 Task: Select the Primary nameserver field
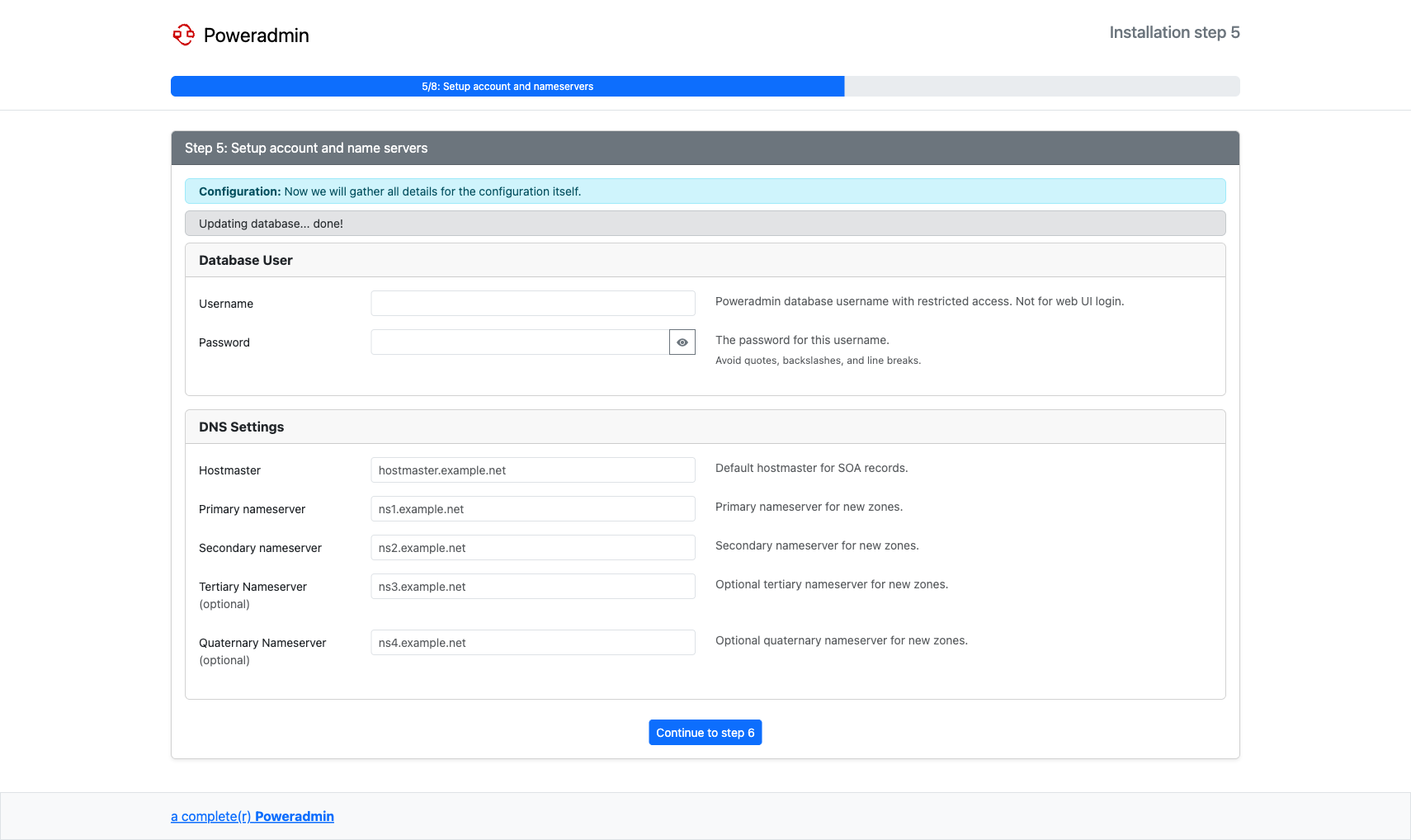point(532,509)
